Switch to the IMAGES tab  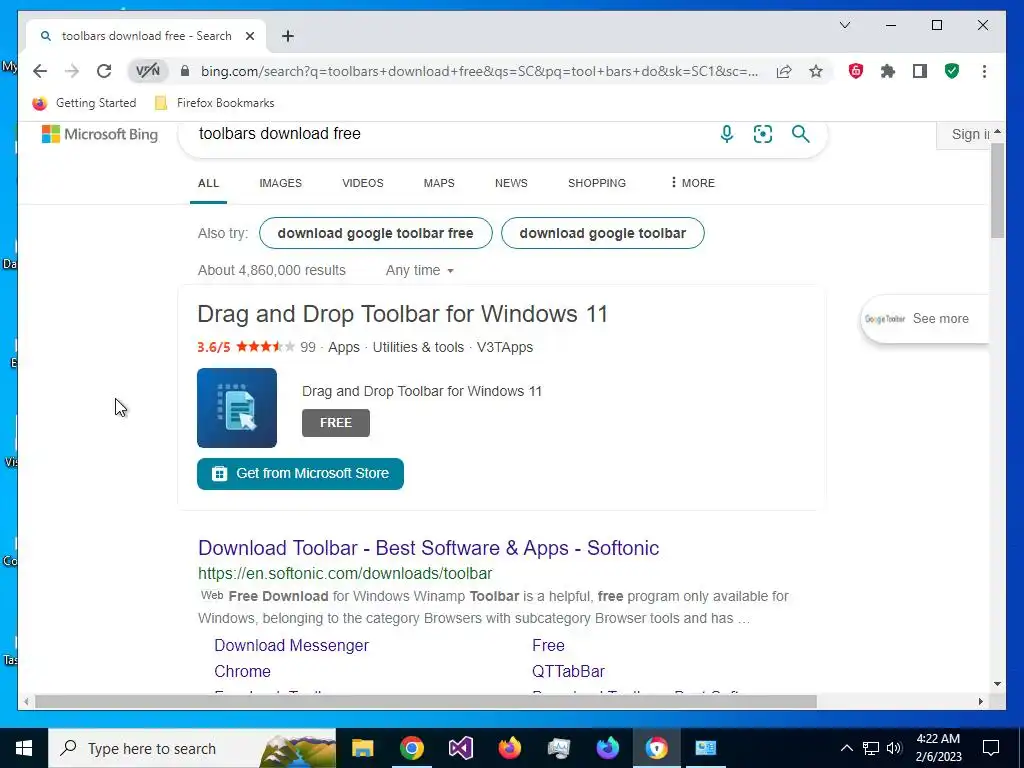pyautogui.click(x=280, y=183)
